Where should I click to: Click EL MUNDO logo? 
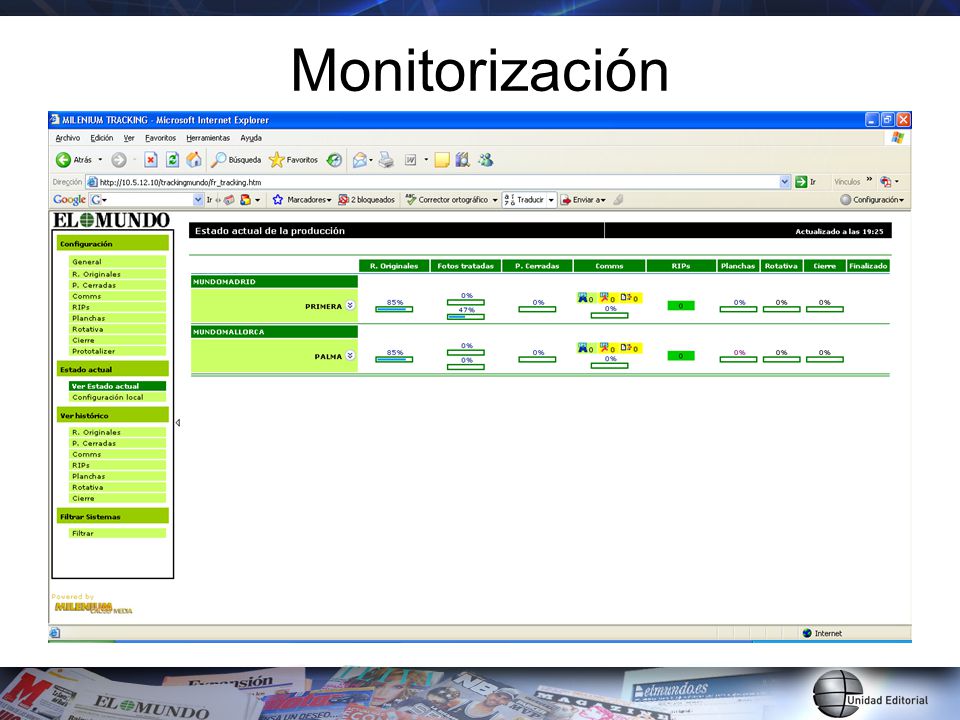(x=111, y=220)
